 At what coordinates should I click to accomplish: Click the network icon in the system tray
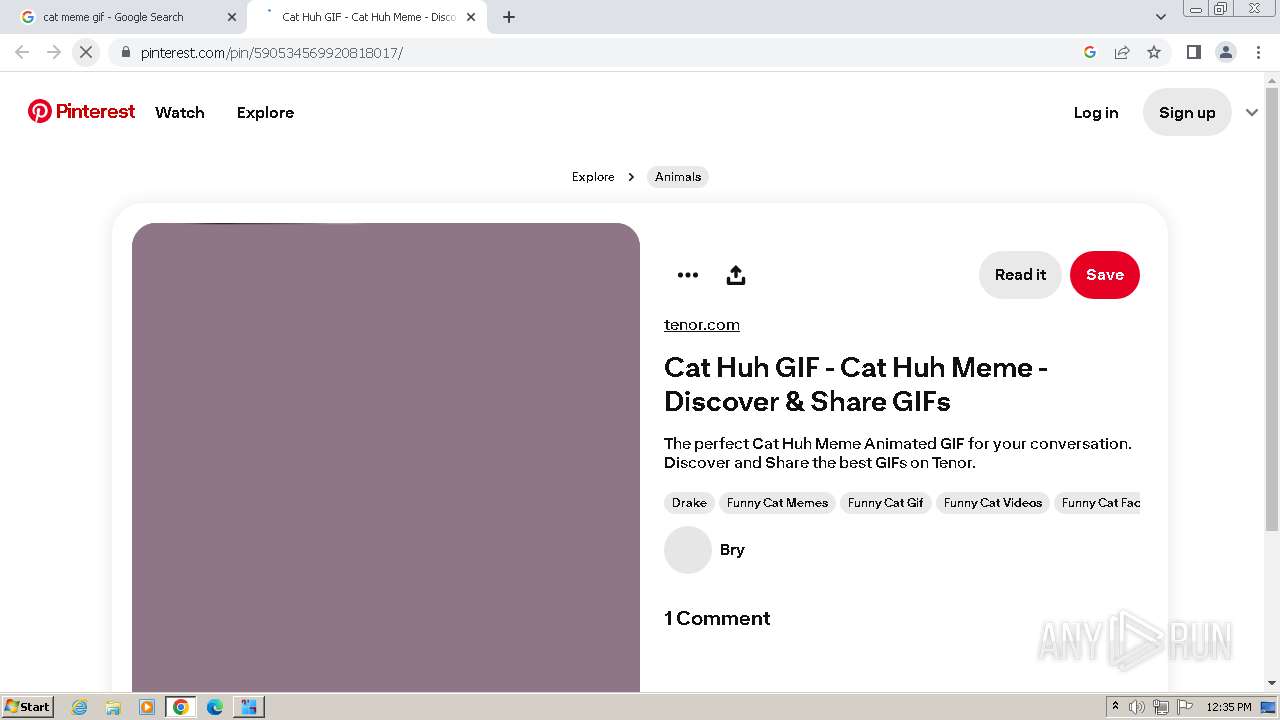(1161, 707)
